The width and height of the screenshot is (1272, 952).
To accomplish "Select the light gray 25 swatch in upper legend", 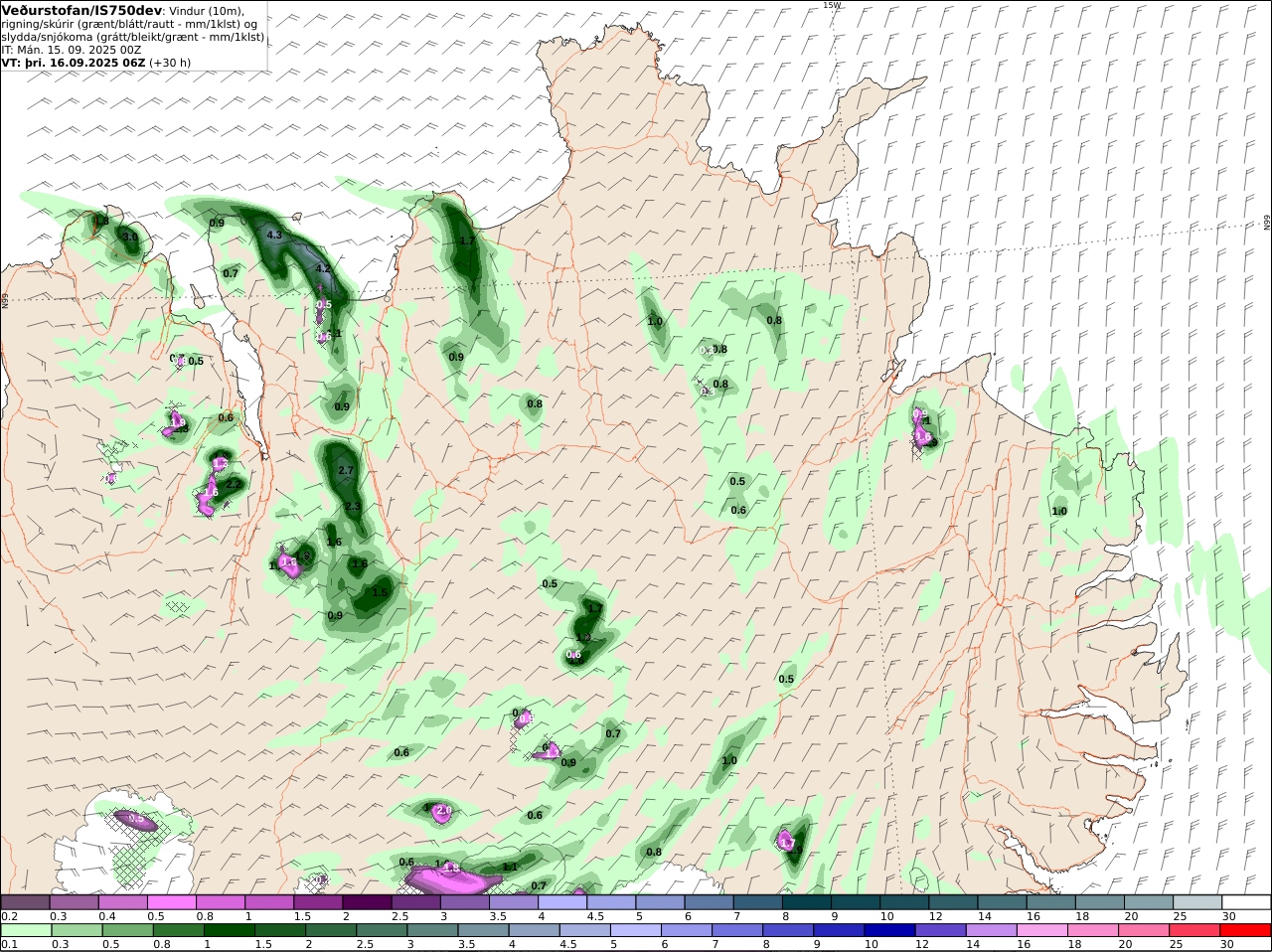I will tap(1198, 902).
